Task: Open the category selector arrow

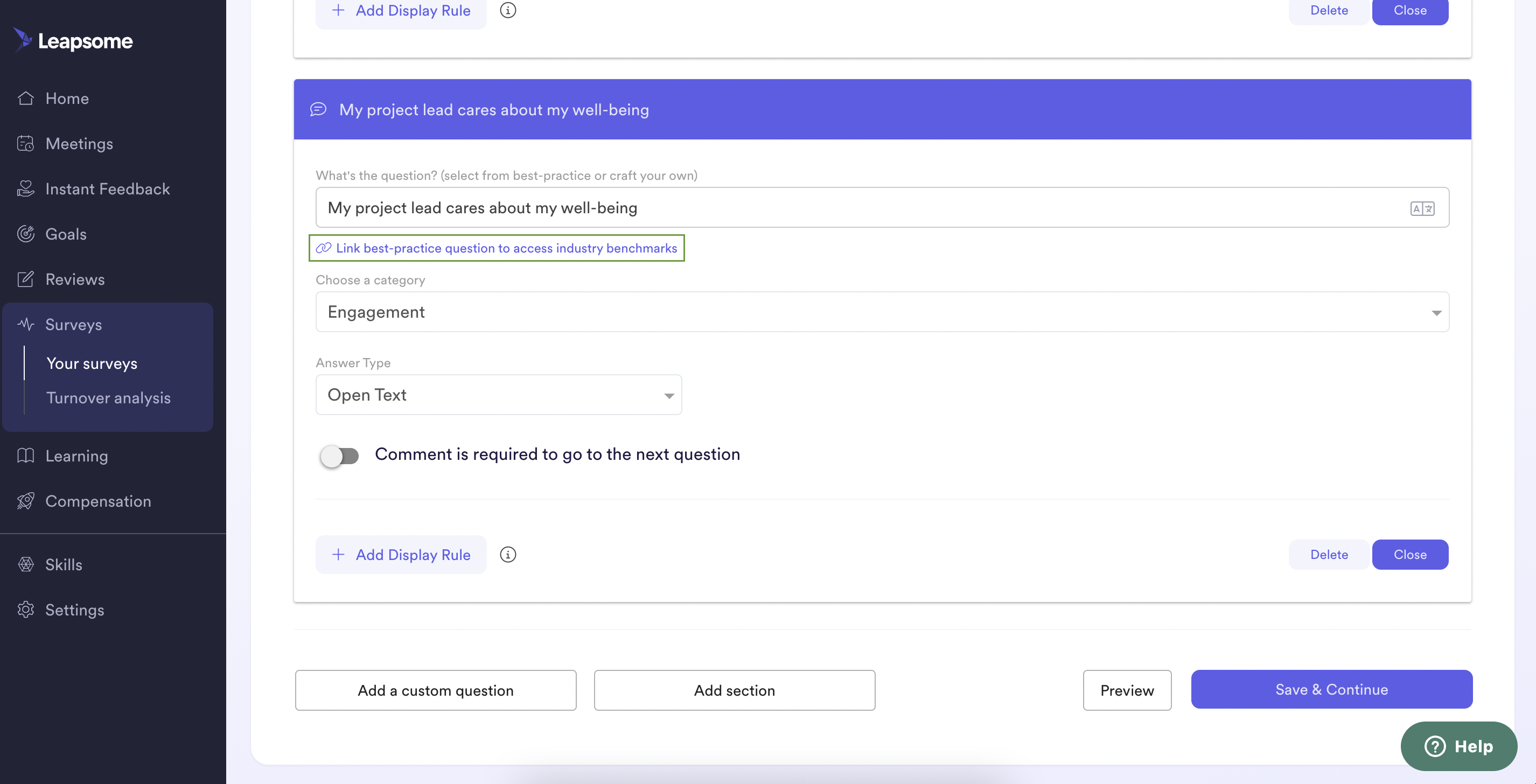Action: [x=1435, y=311]
